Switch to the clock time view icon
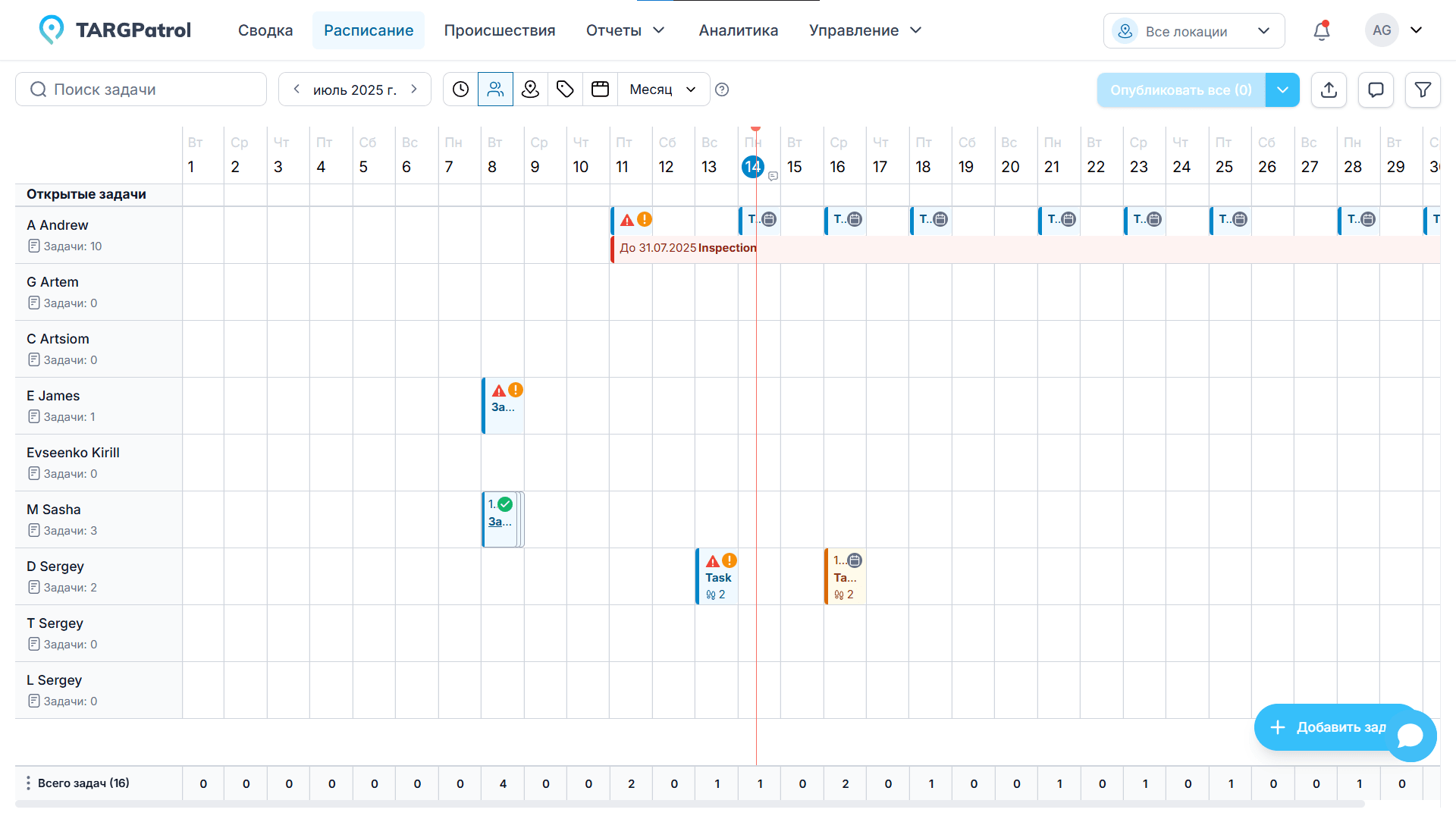Viewport: 1456px width, 819px height. point(460,89)
